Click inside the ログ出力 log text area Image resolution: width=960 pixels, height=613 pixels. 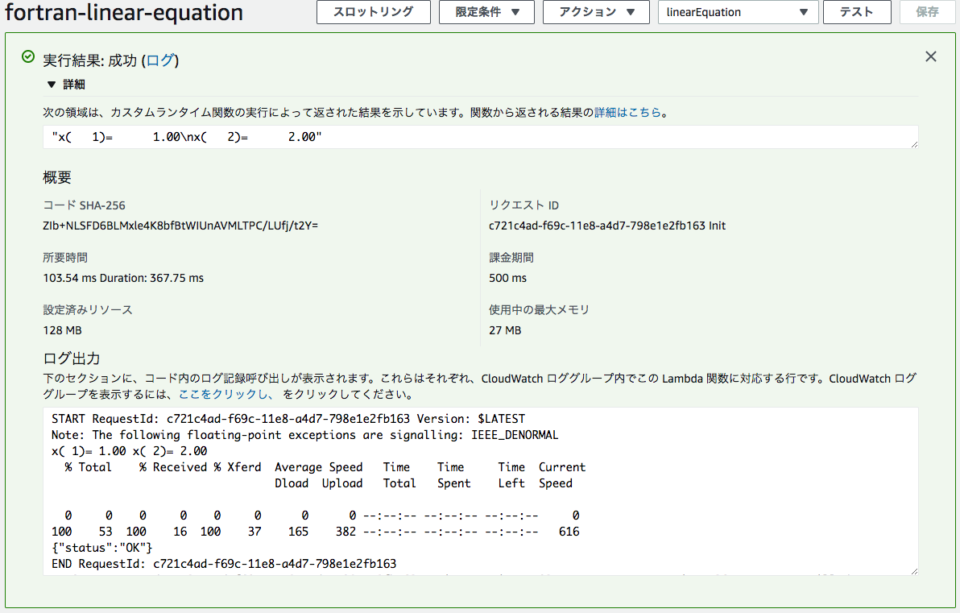(x=480, y=490)
